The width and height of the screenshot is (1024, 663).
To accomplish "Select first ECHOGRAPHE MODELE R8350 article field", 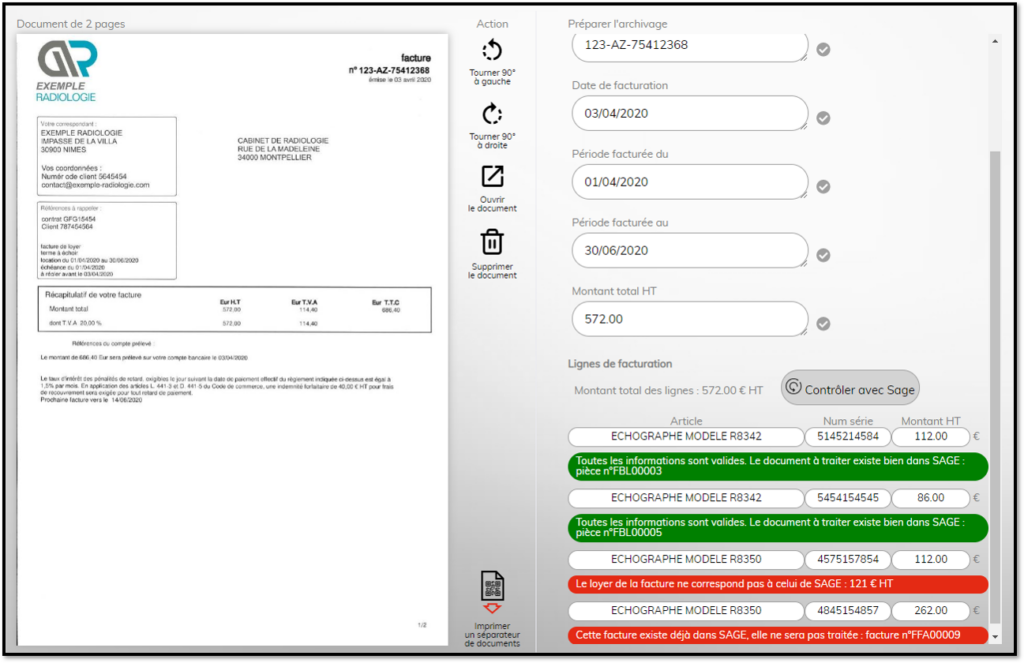I will (x=686, y=559).
